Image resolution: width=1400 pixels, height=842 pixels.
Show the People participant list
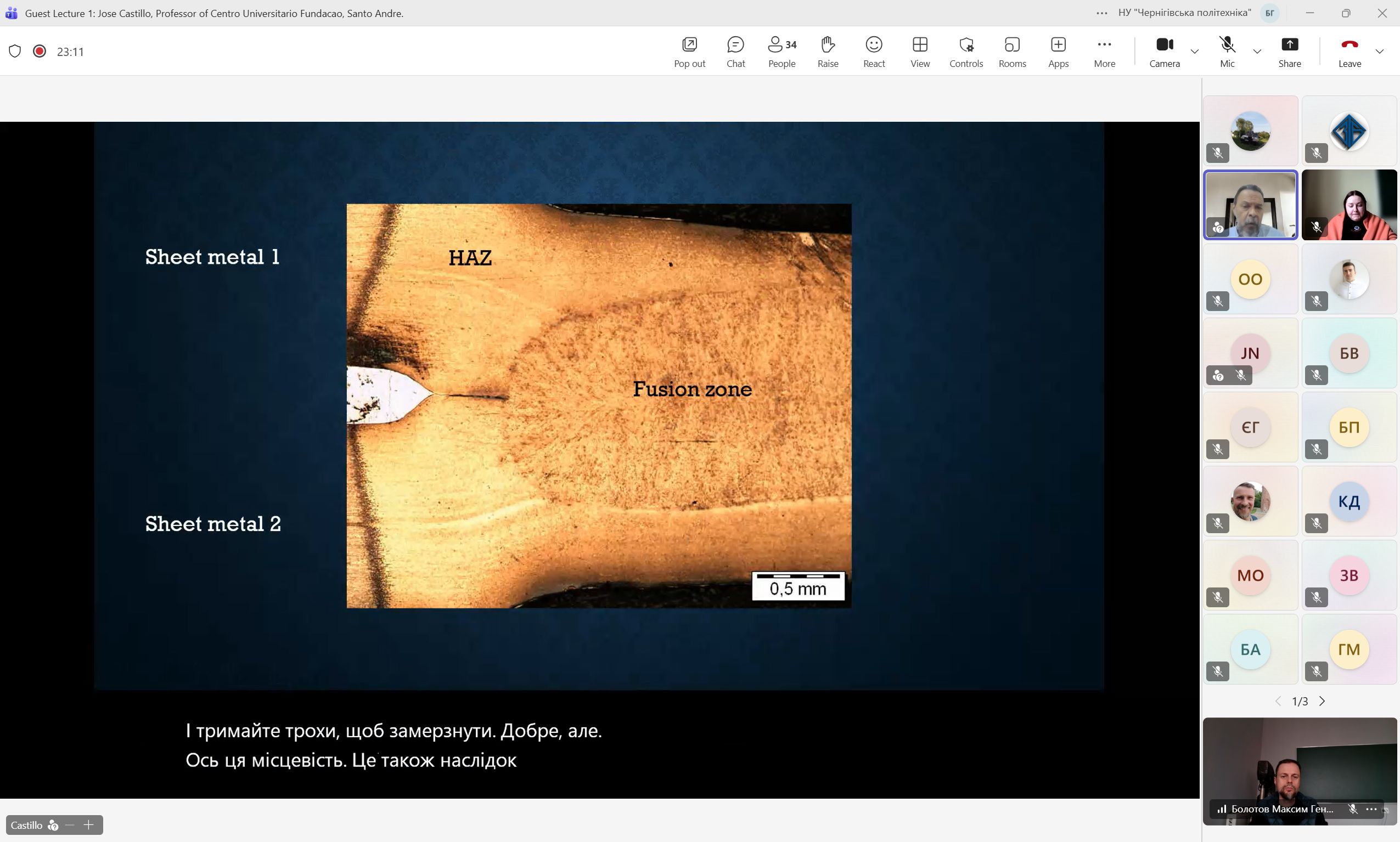pos(781,52)
